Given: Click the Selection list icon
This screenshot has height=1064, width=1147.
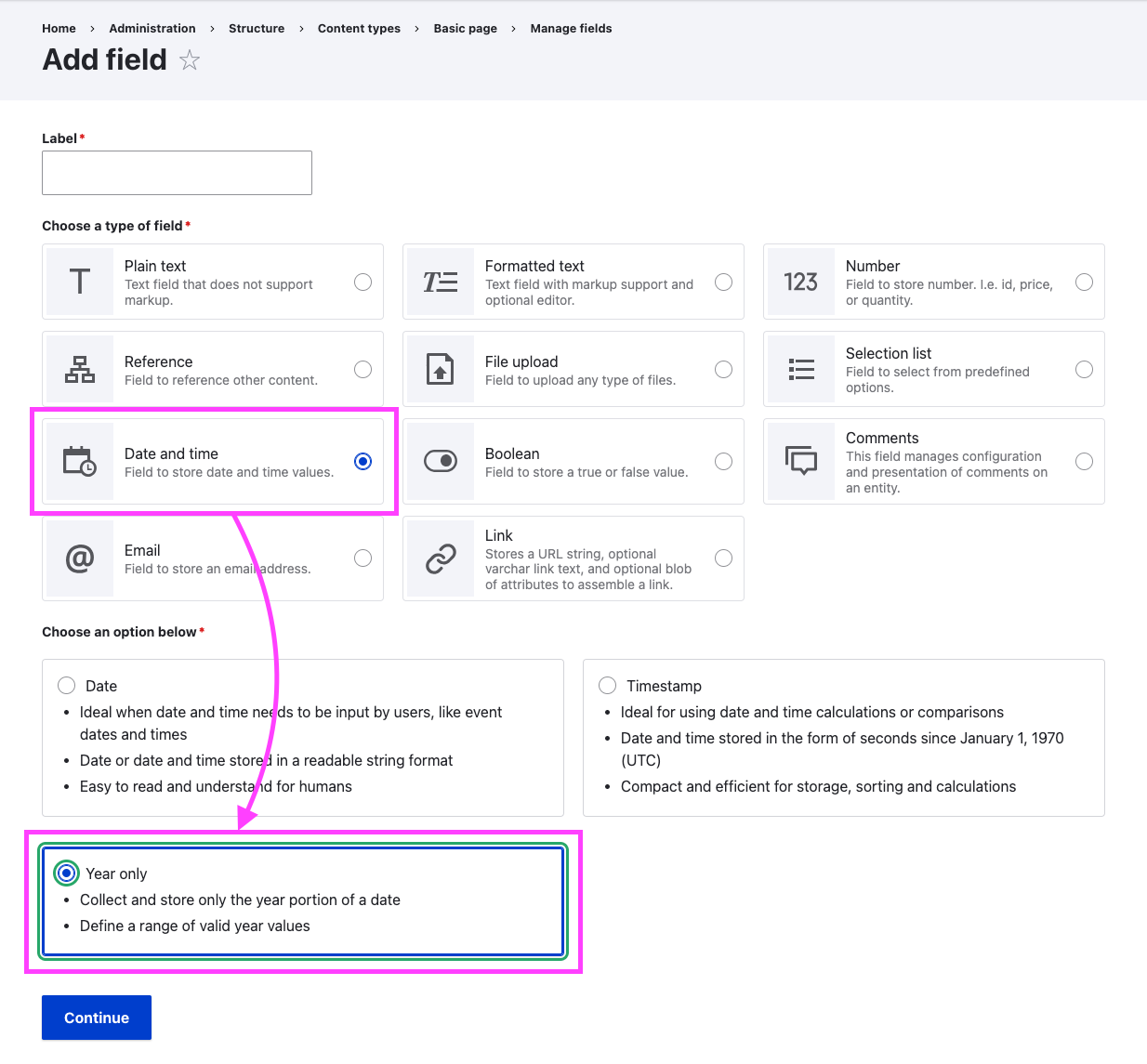Looking at the screenshot, I should (800, 369).
